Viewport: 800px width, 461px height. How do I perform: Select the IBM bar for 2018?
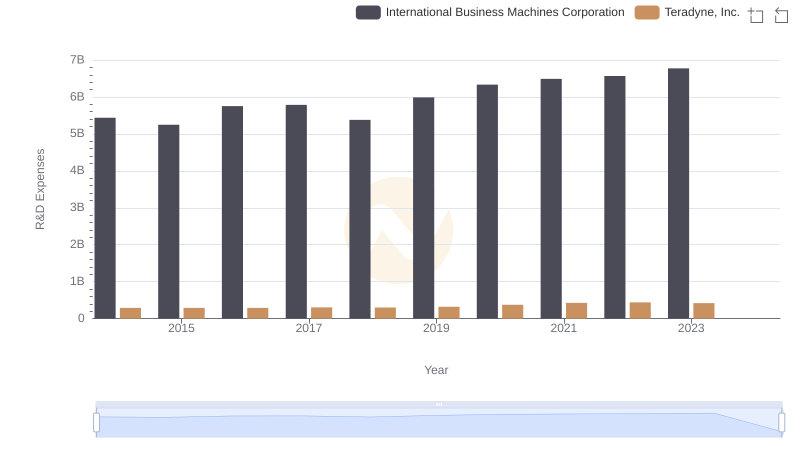[x=360, y=219]
